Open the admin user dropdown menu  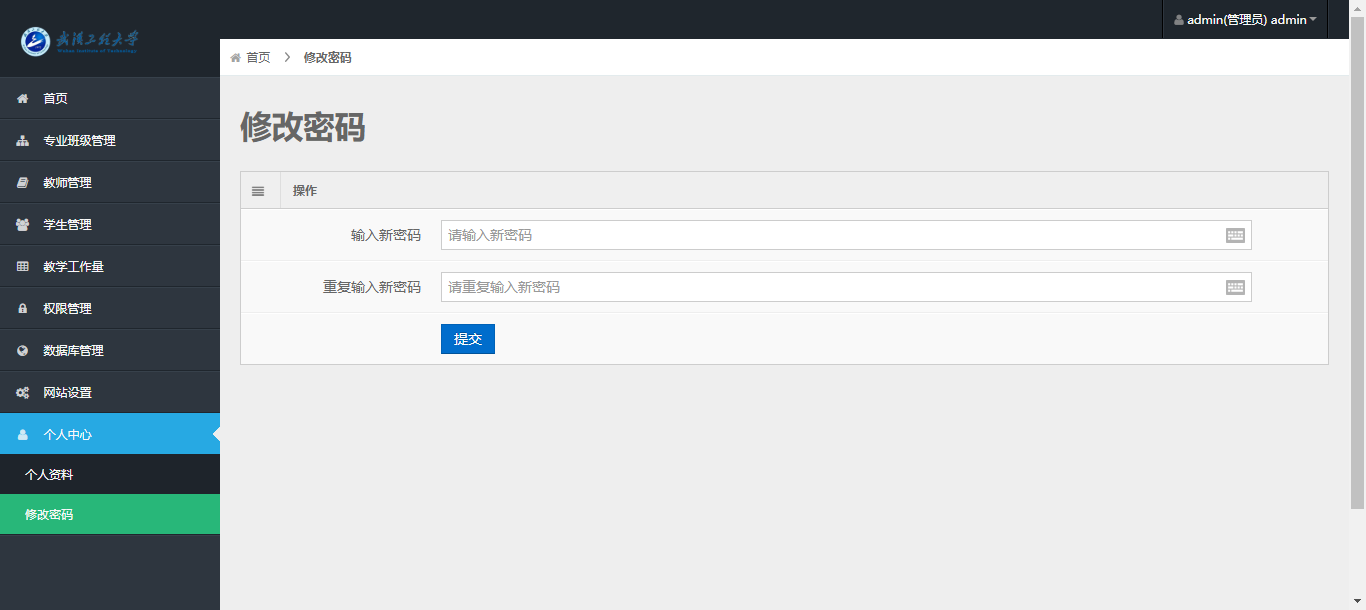pos(1245,20)
